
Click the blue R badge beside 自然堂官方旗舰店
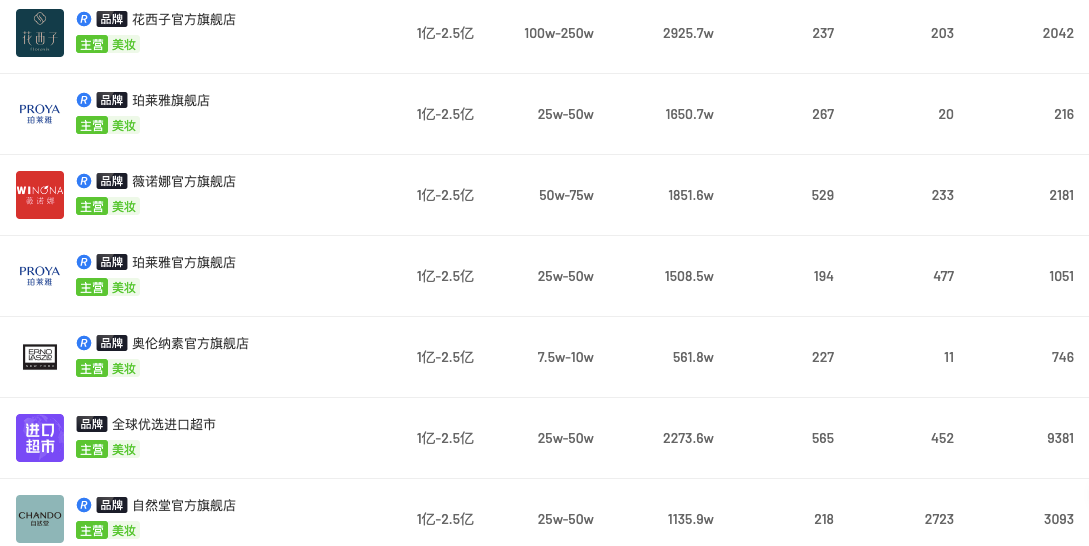pos(84,505)
